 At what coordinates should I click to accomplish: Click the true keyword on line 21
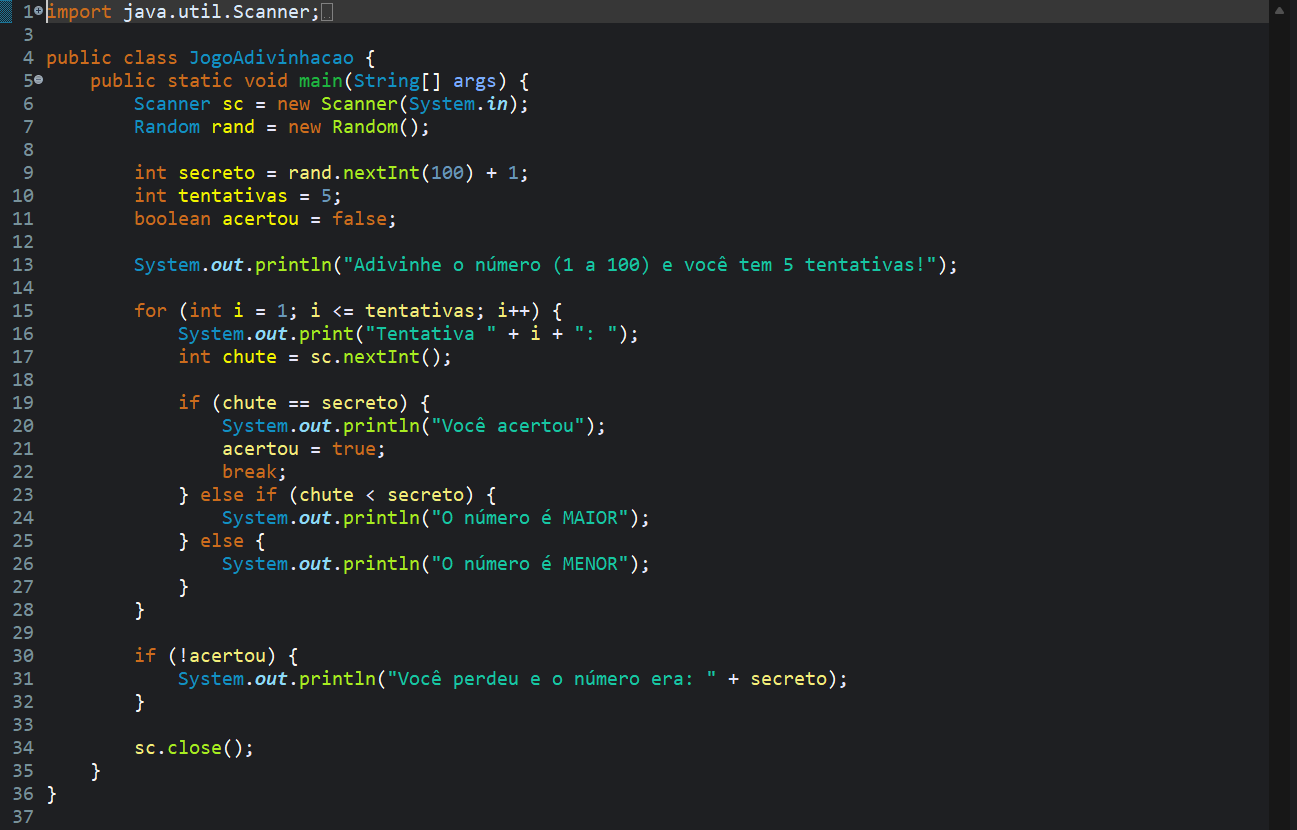(x=354, y=448)
